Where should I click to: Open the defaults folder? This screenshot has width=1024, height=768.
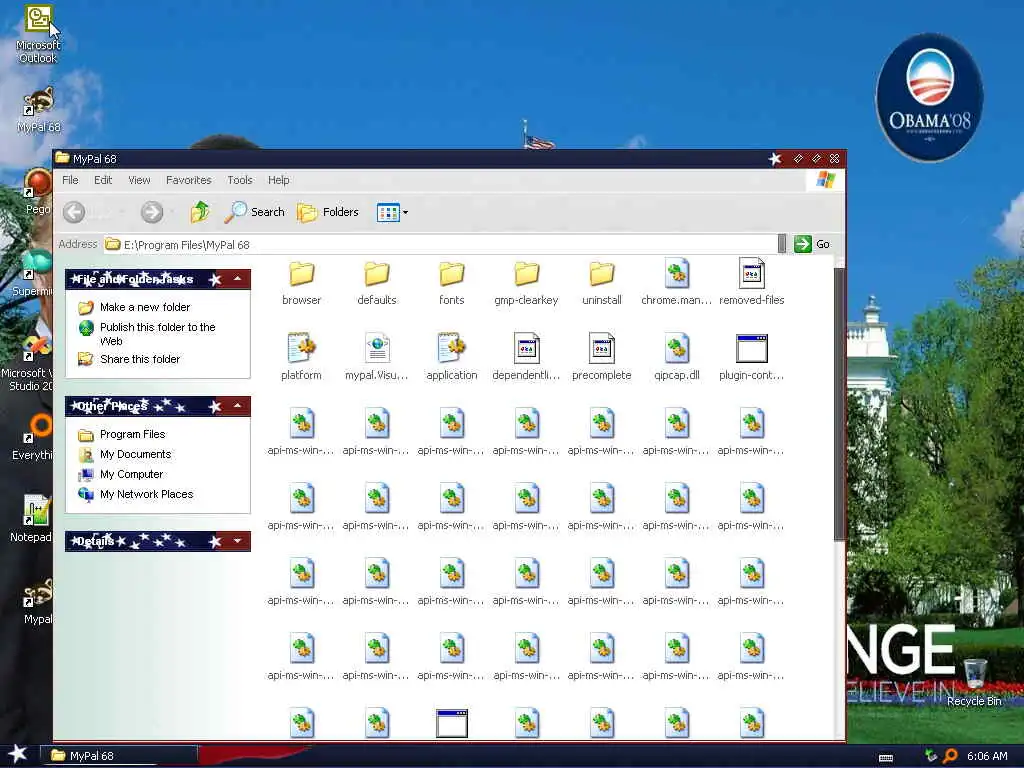tap(377, 282)
